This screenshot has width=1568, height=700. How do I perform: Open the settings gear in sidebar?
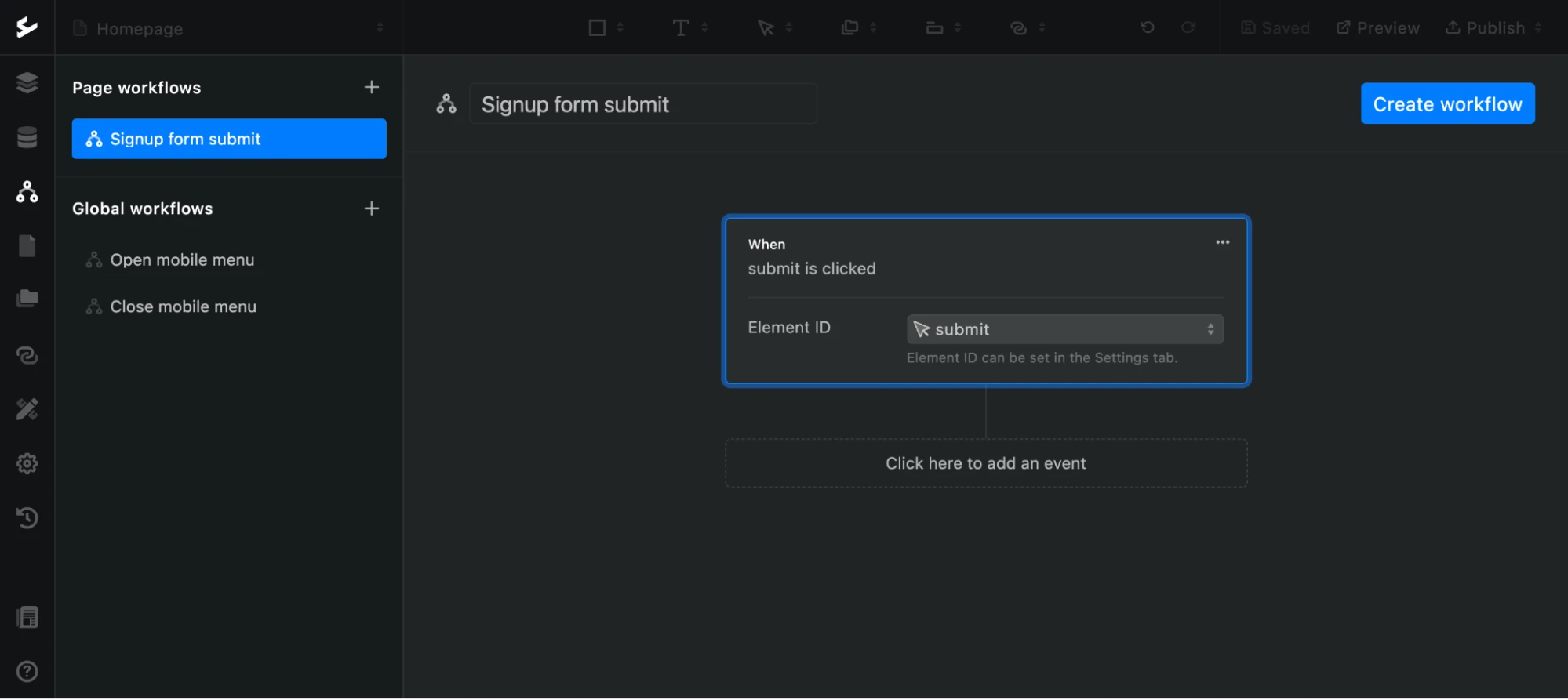point(27,463)
